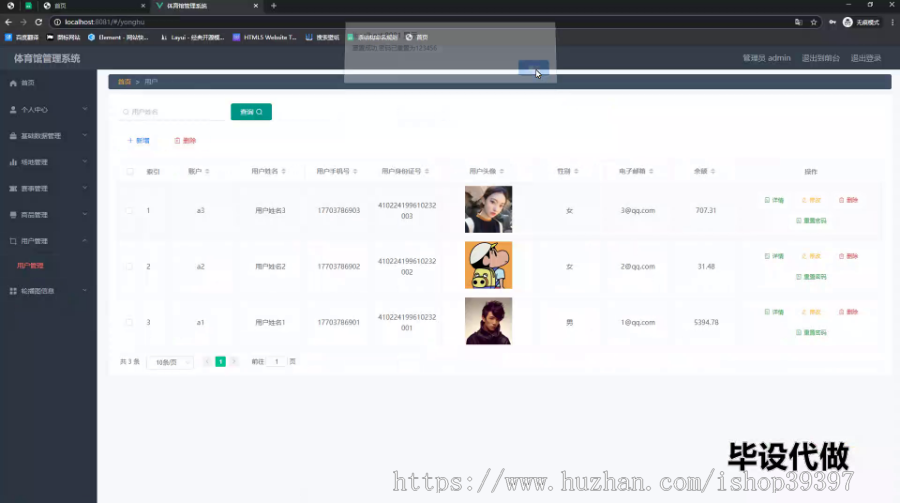
Task: Click the 基础数据管理 sidebar icon
Action: (x=13, y=136)
